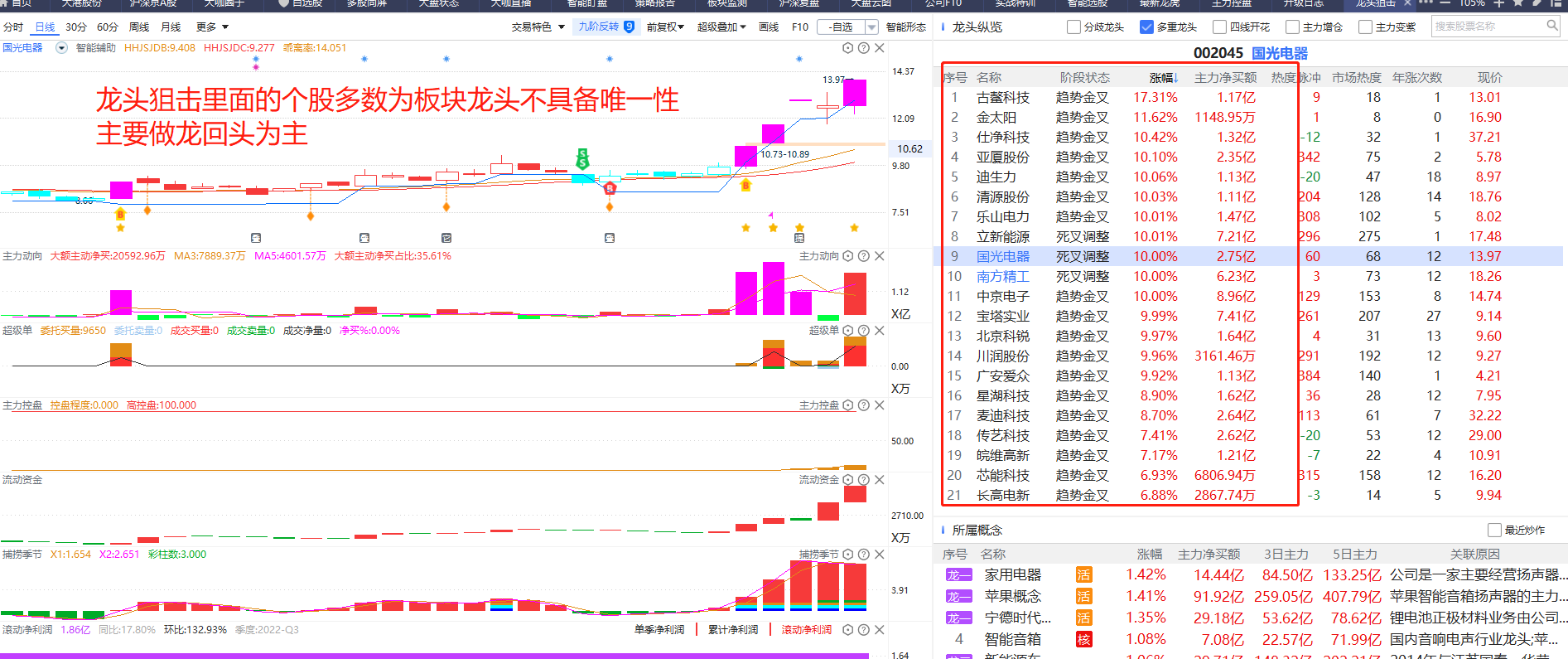Switch to 周线 chart tab
Screen dimensions: 1568x659
[139, 27]
